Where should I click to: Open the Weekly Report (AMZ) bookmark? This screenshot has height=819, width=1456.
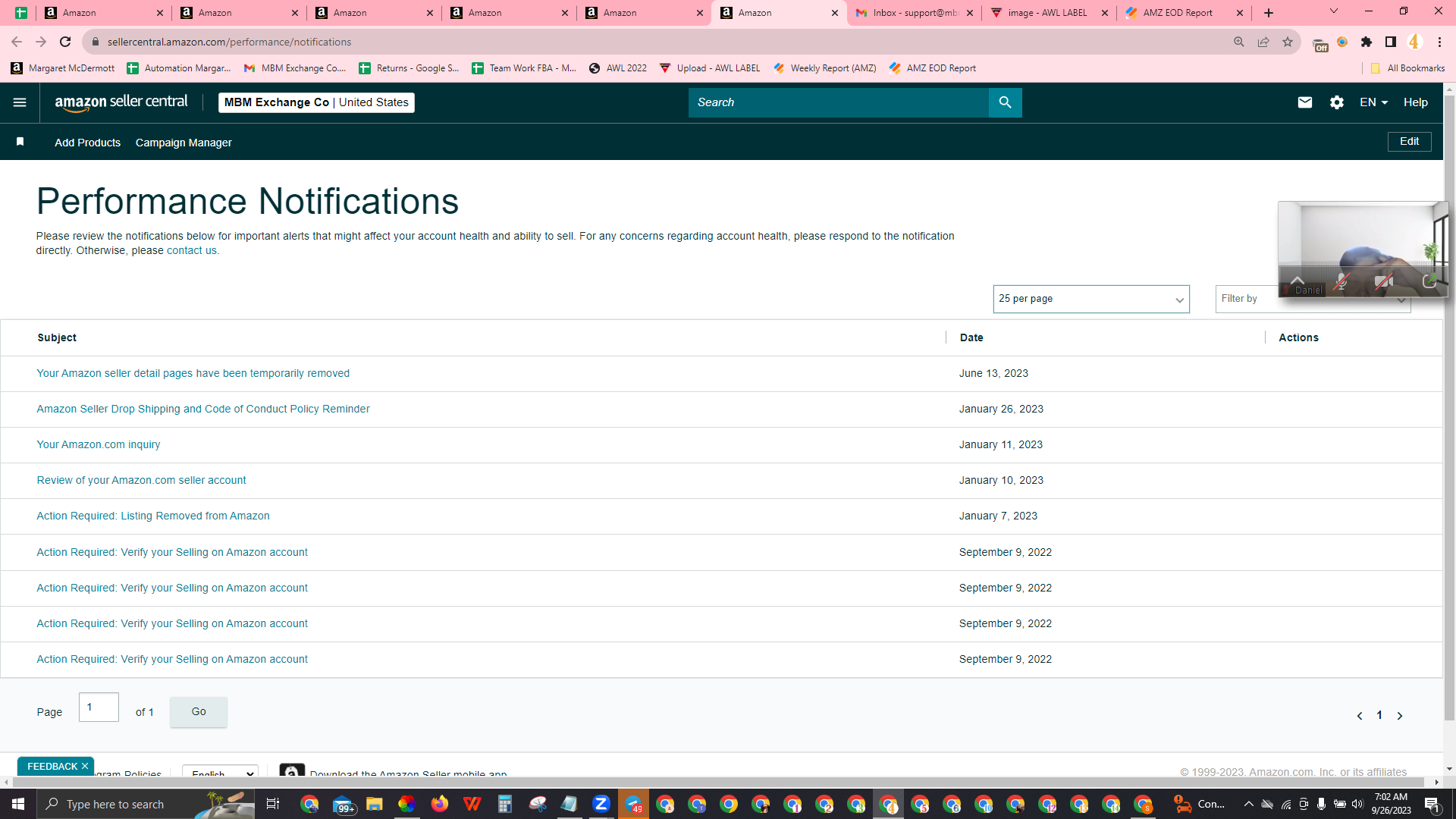pyautogui.click(x=824, y=68)
